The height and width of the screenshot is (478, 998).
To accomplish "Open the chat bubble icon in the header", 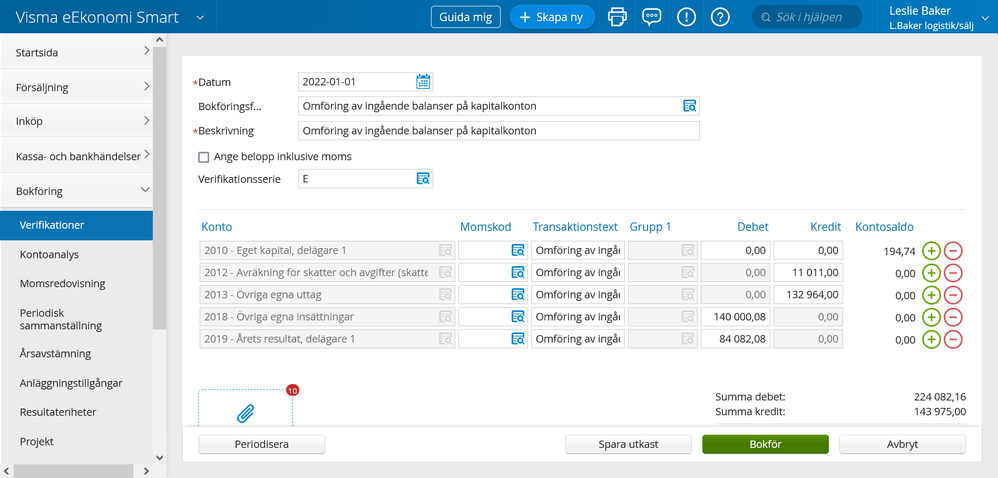I will point(651,17).
